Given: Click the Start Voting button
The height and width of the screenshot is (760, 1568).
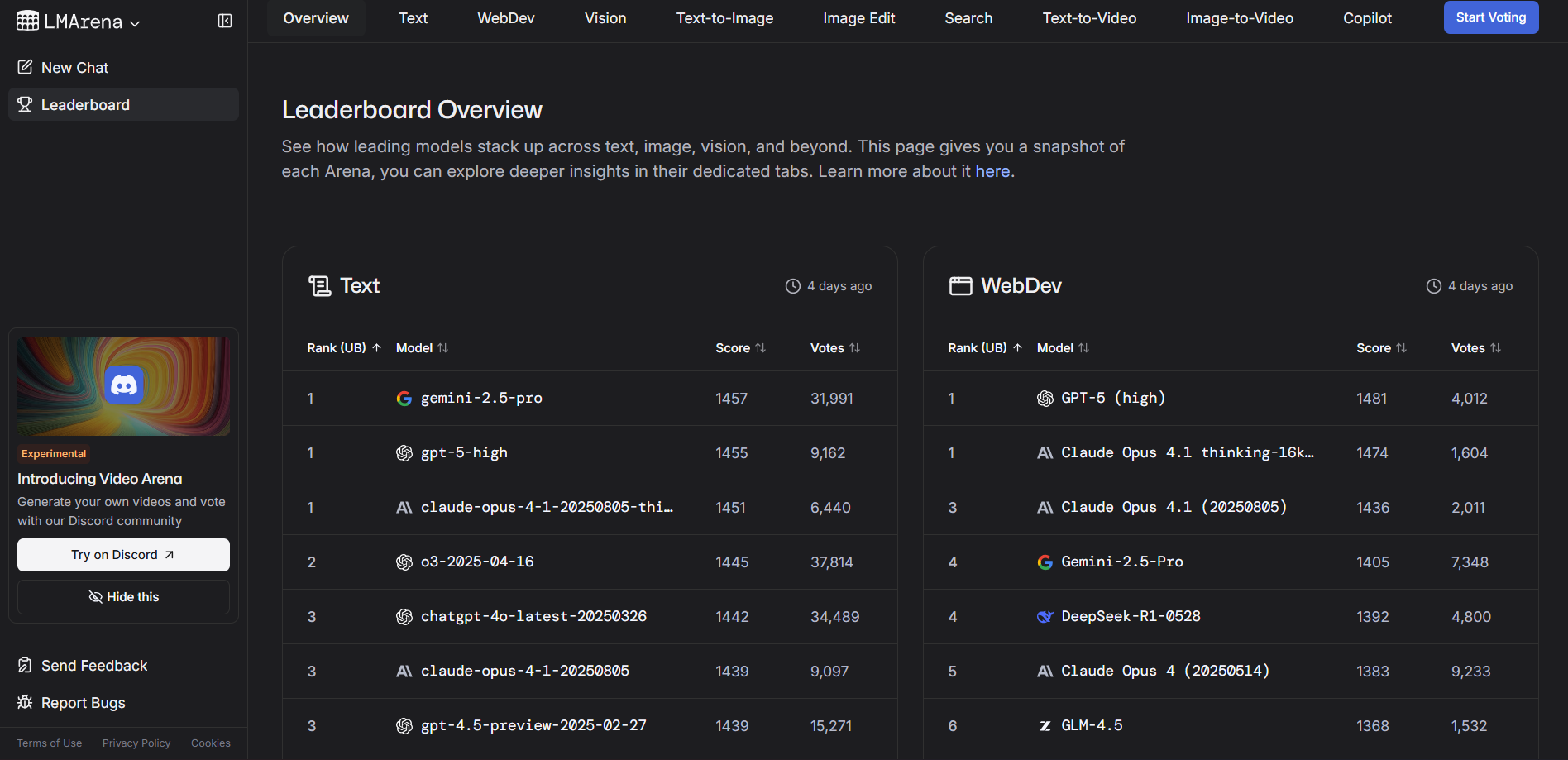Looking at the screenshot, I should pos(1491,17).
